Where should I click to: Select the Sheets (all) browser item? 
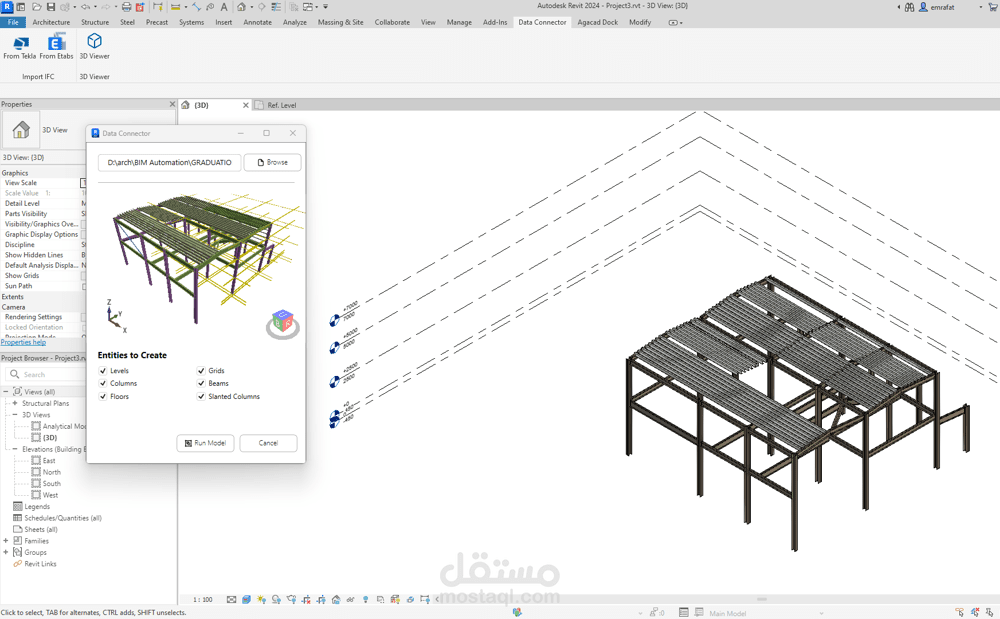(41, 529)
